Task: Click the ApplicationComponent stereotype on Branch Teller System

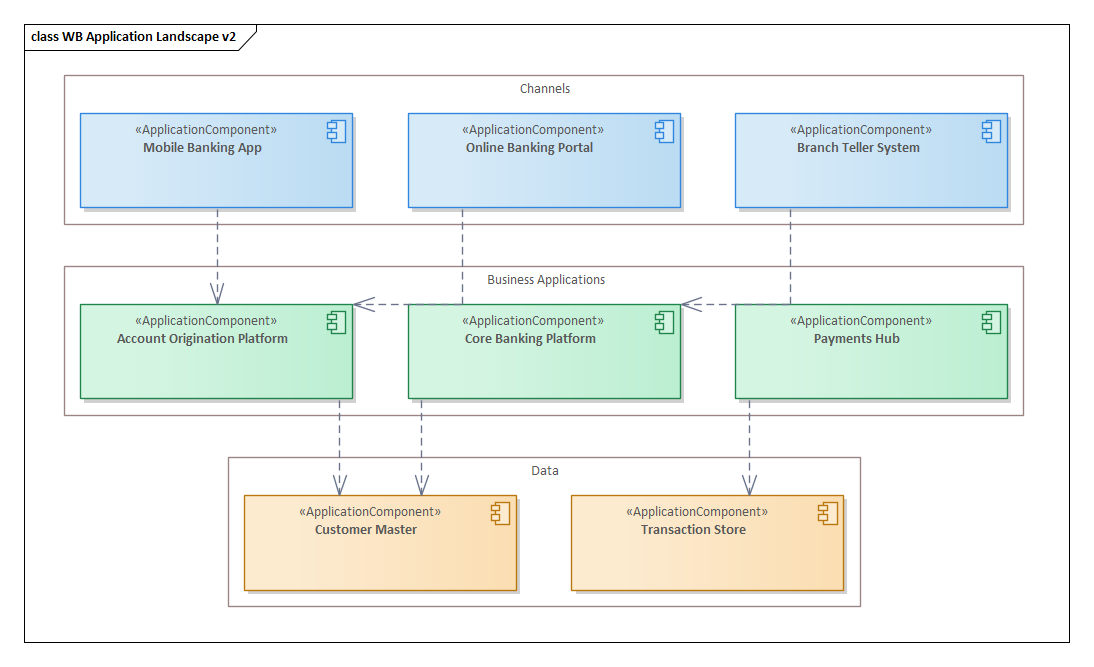Action: click(861, 130)
